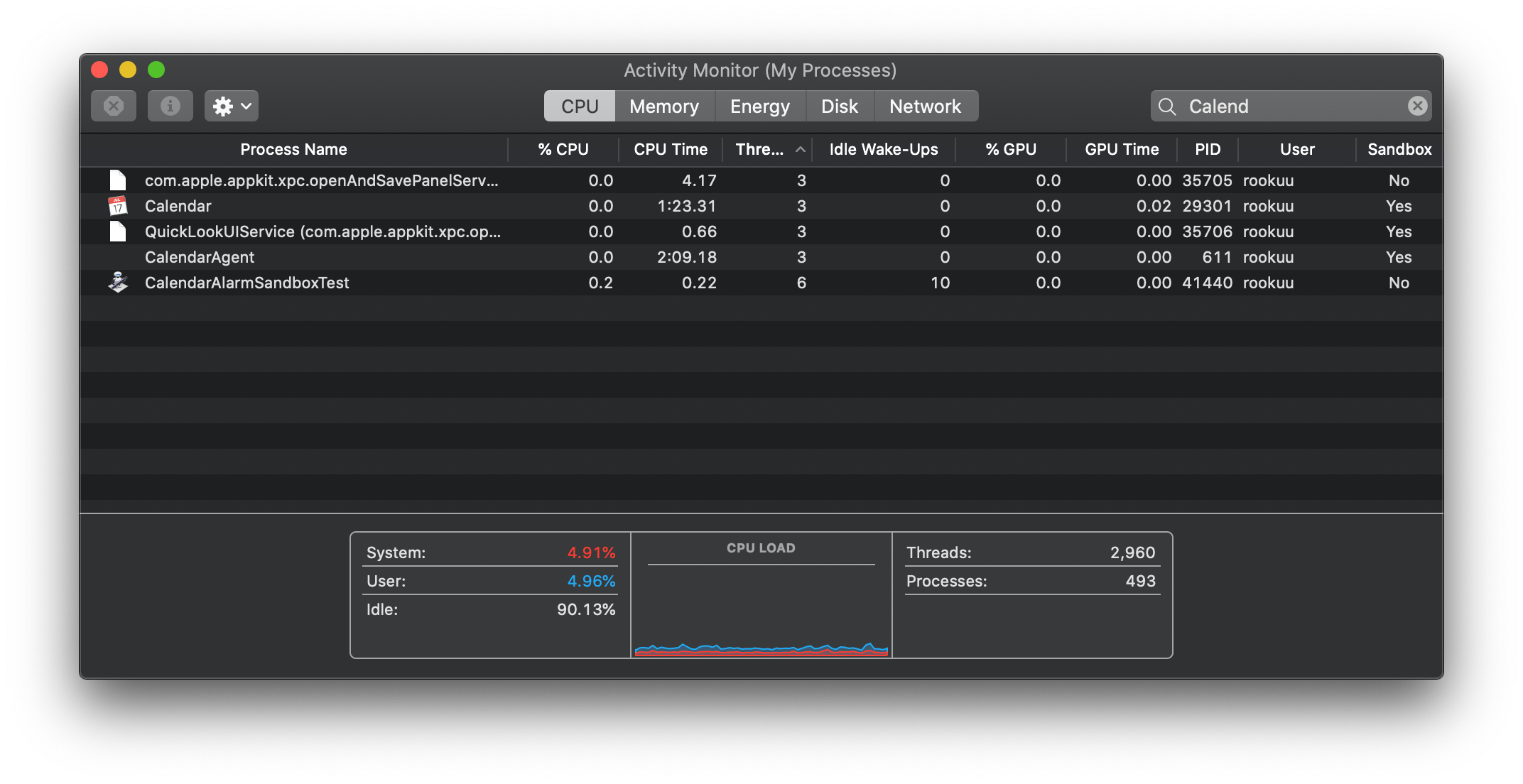Switch to the Energy tab
The width and height of the screenshot is (1523, 784).
(760, 106)
